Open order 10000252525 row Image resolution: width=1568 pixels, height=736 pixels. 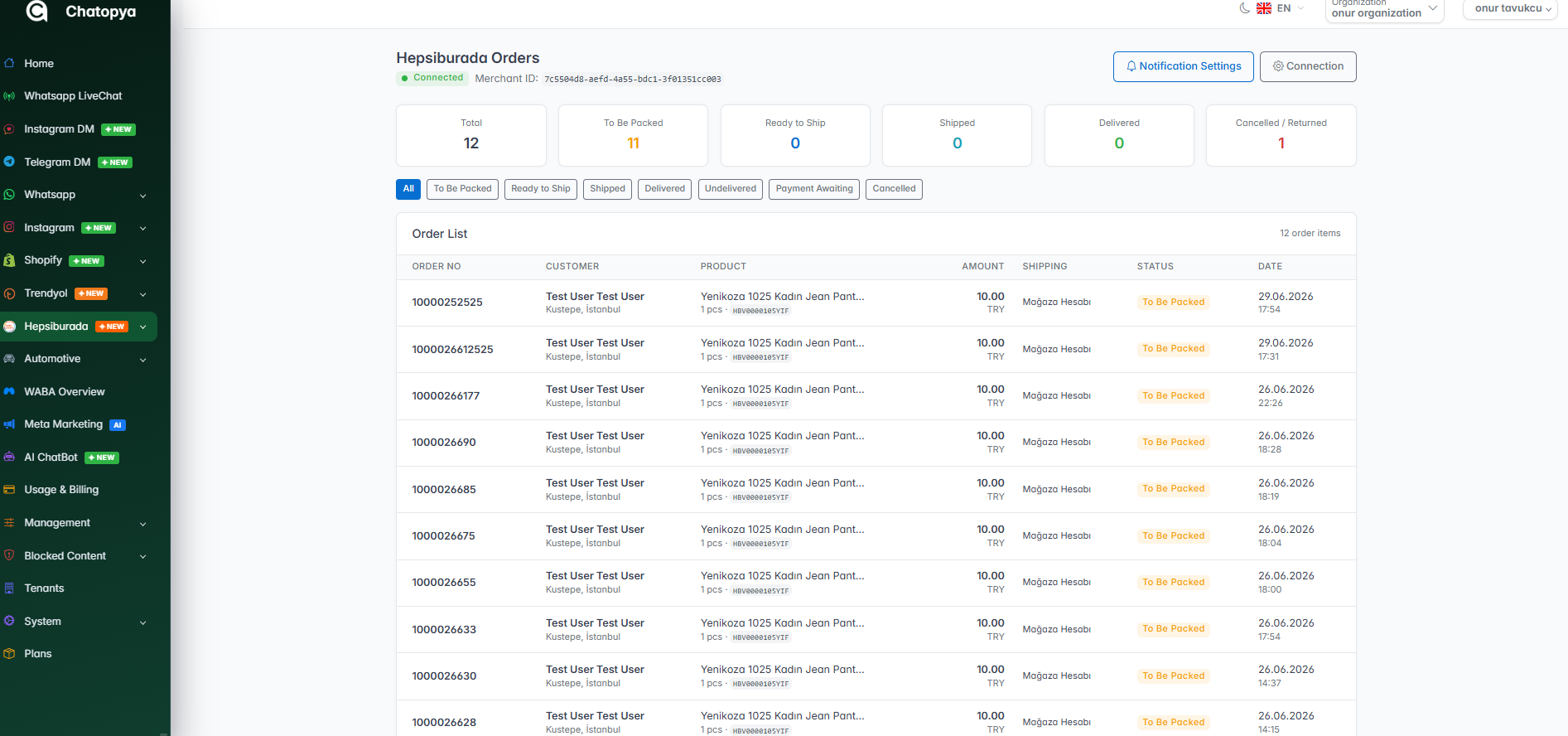pos(876,303)
